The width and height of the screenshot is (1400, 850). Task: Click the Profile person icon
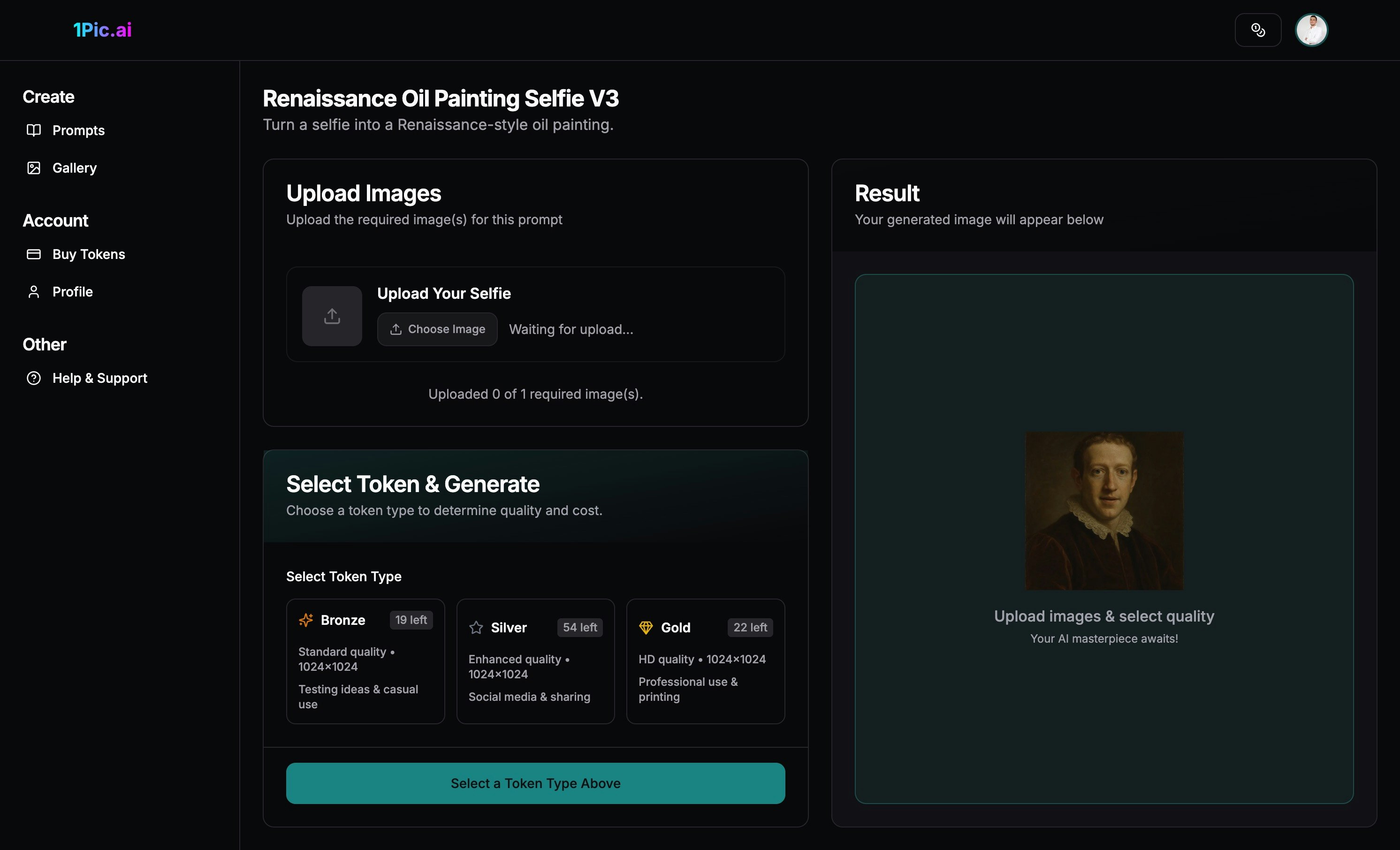(33, 291)
